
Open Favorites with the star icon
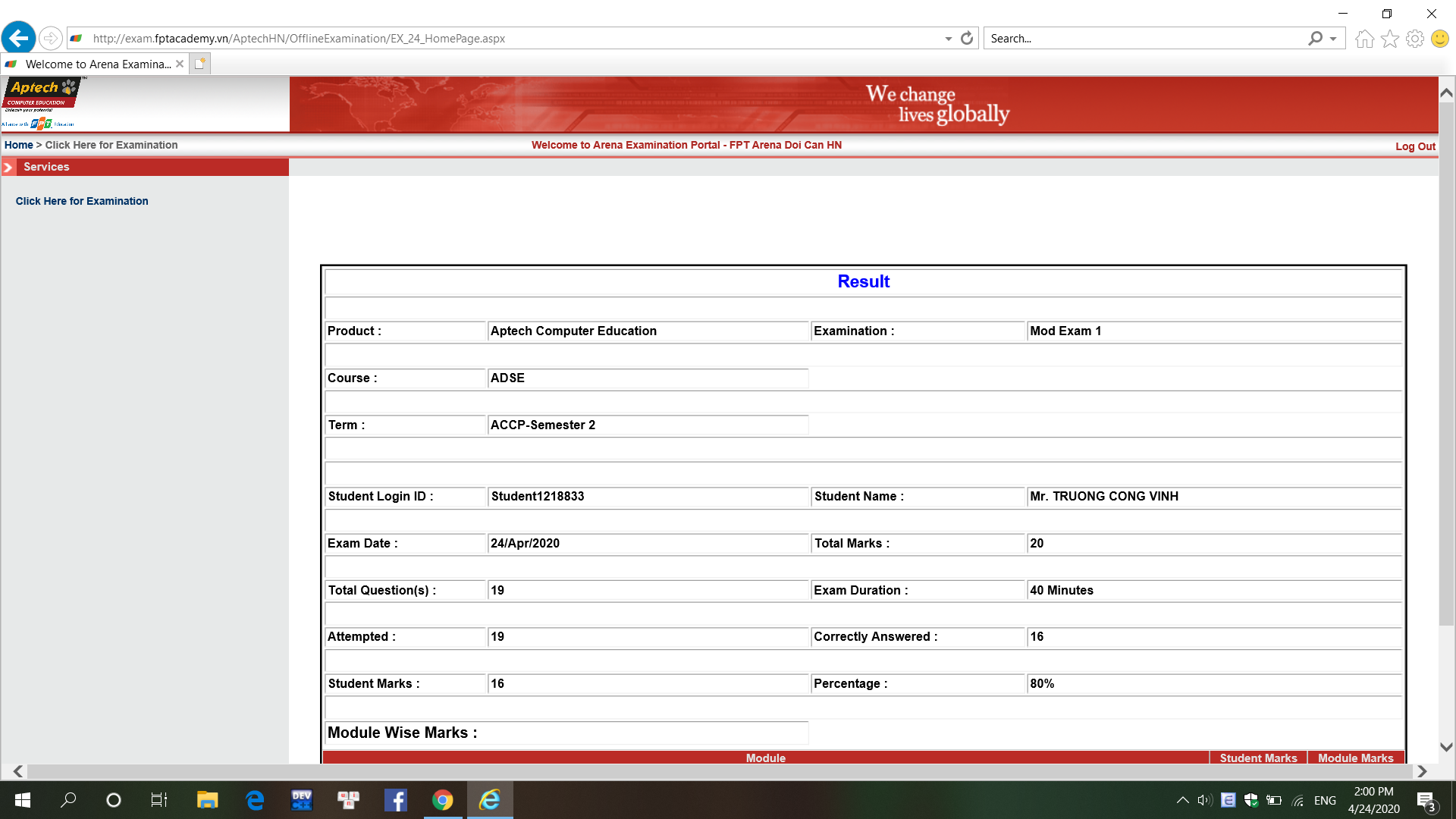pyautogui.click(x=1389, y=39)
